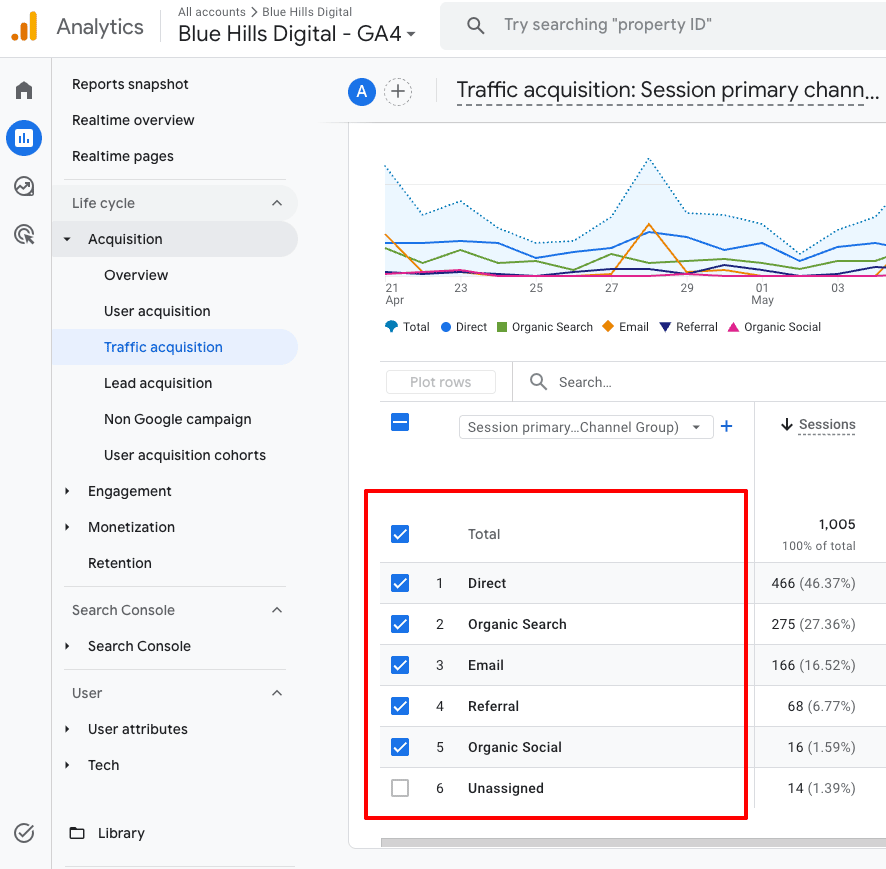The height and width of the screenshot is (869, 886).
Task: Open the Retention report
Action: [120, 563]
